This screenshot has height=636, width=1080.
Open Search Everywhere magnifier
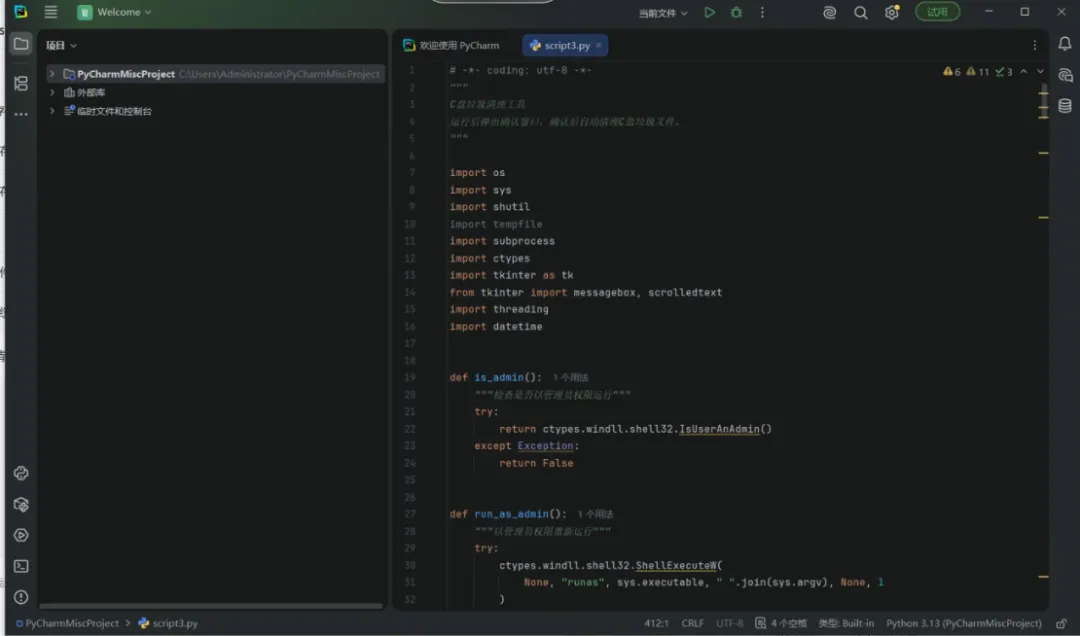point(860,12)
